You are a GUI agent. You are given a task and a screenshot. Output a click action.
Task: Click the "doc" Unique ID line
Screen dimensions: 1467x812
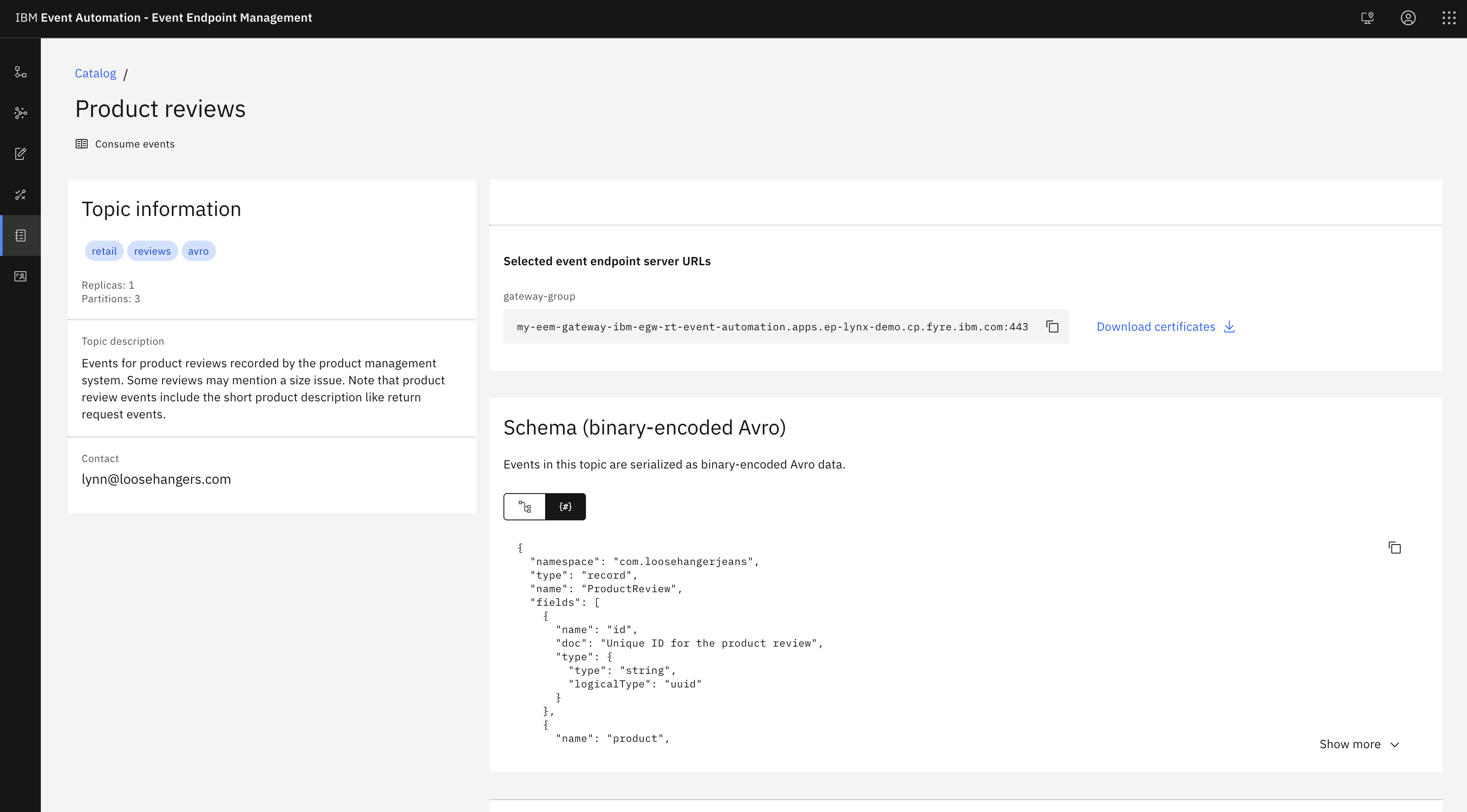690,644
